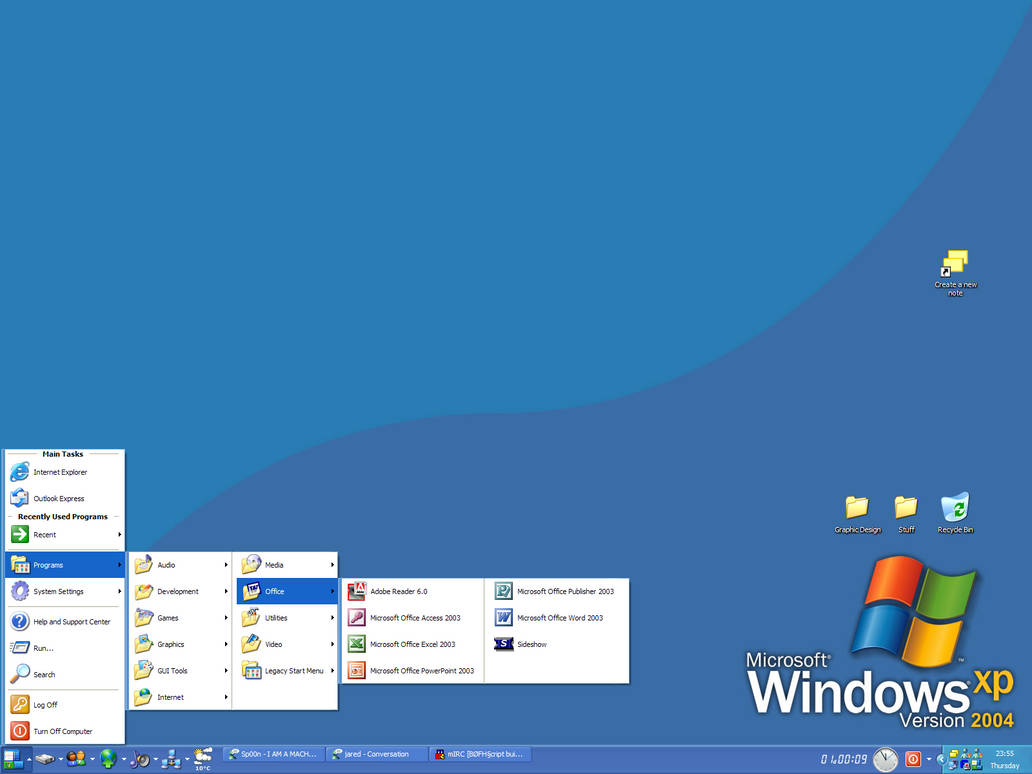Select Office in the Programs submenu
The height and width of the screenshot is (774, 1032).
pyautogui.click(x=275, y=591)
